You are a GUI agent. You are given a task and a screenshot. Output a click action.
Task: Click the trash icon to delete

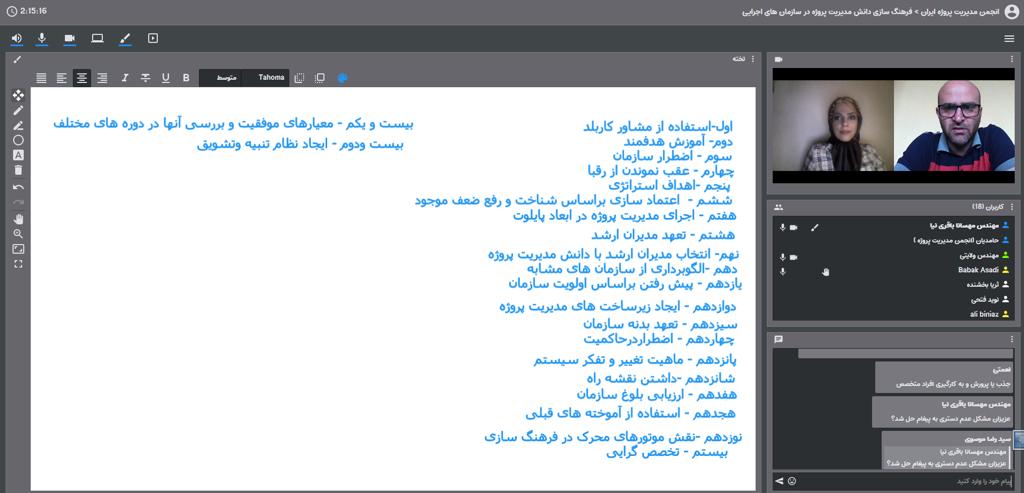18,170
